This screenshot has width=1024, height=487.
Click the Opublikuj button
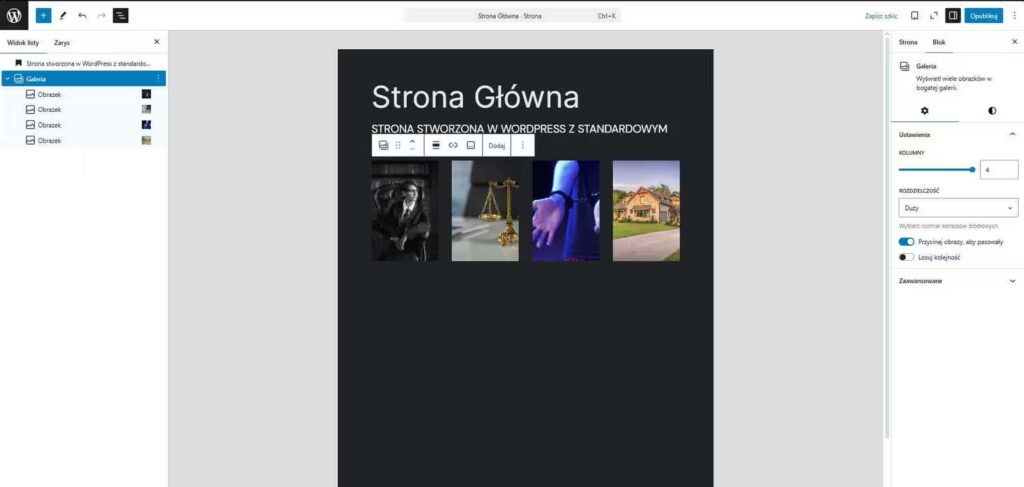tap(984, 16)
